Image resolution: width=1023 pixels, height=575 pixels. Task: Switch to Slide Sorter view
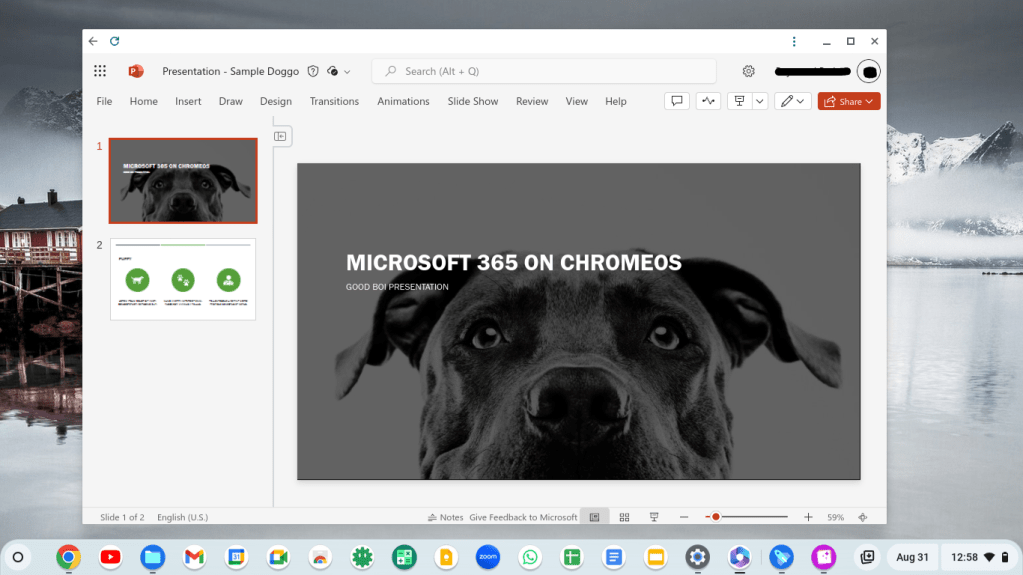point(624,517)
